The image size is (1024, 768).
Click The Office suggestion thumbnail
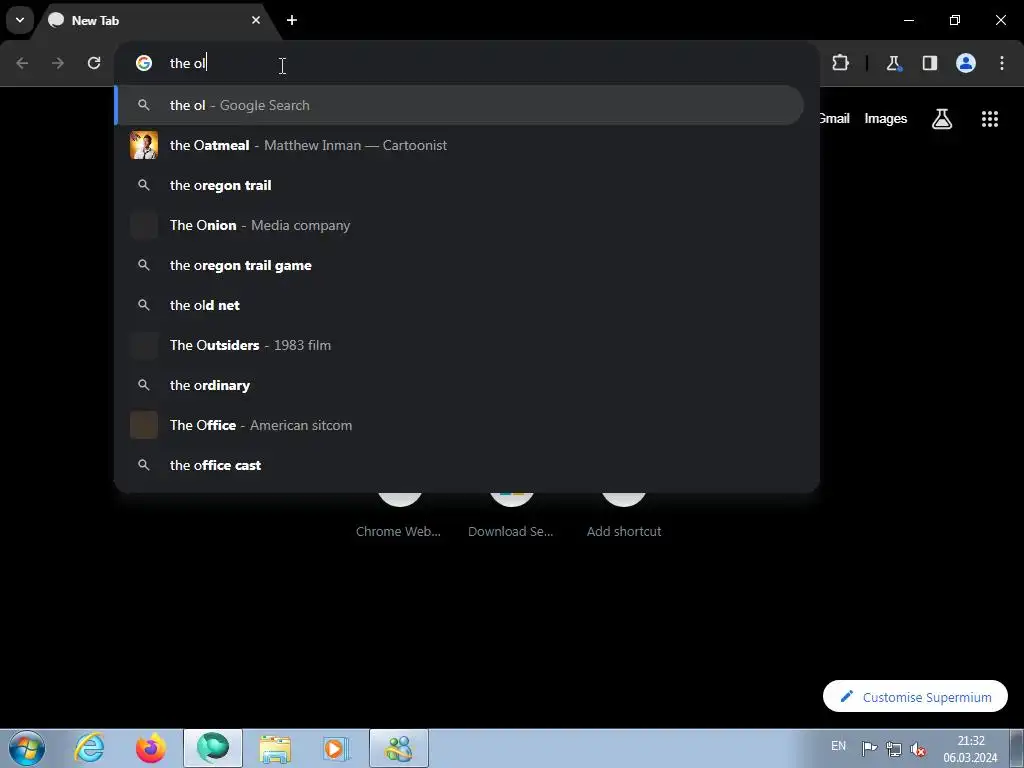pos(144,425)
